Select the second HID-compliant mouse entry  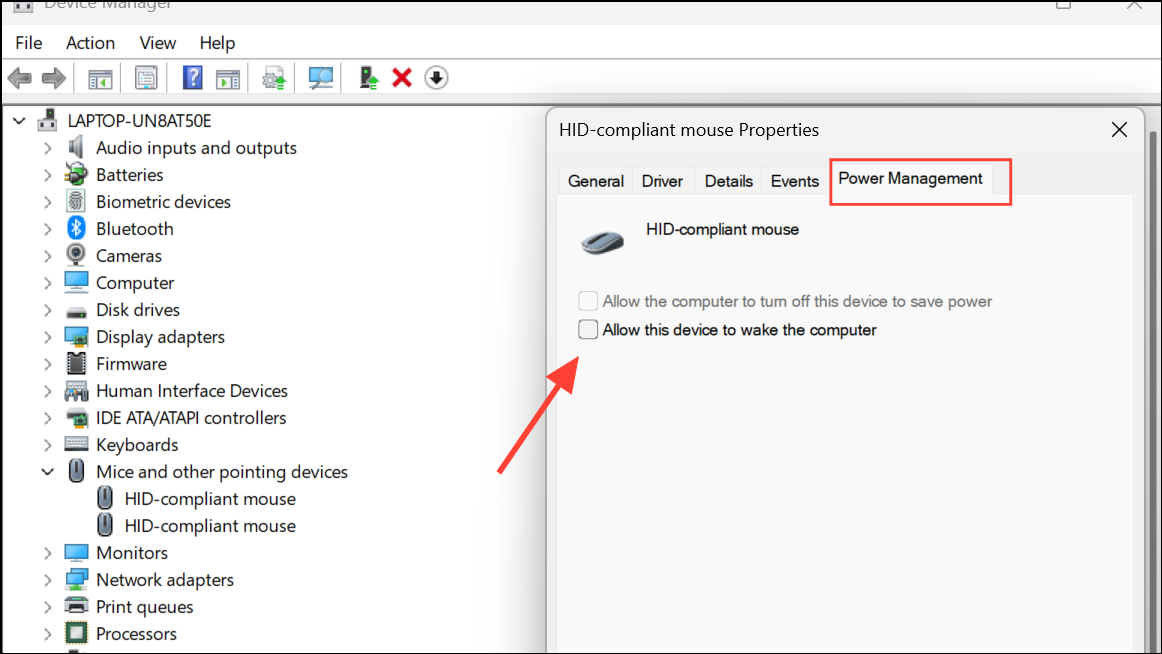tap(210, 526)
